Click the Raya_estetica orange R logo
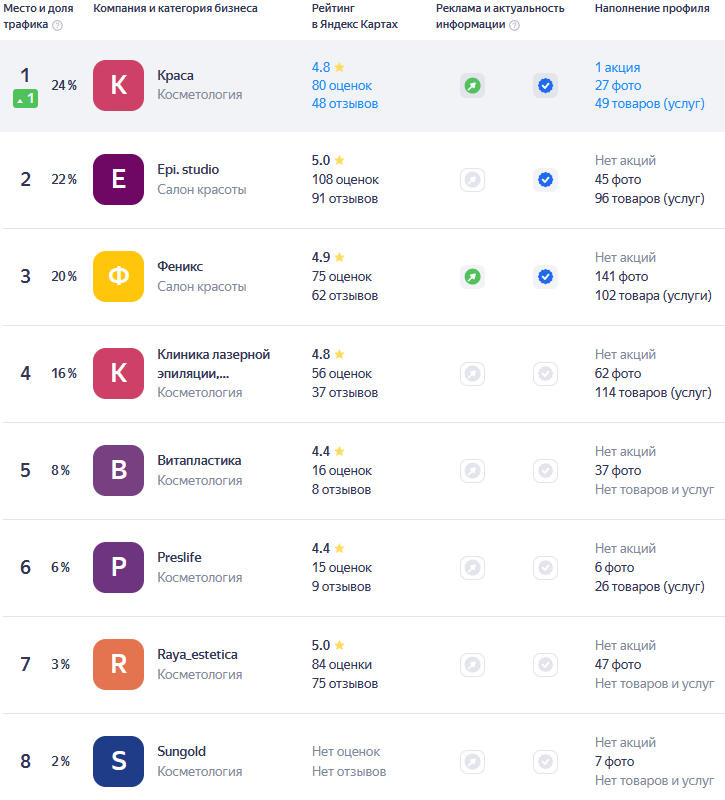Image resolution: width=725 pixels, height=800 pixels. (118, 664)
